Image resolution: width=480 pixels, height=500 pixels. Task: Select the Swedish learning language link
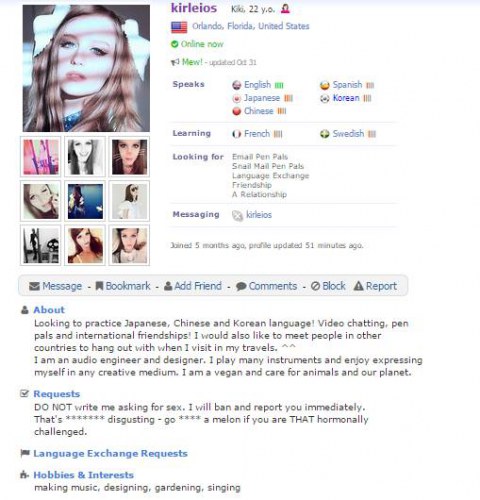348,134
